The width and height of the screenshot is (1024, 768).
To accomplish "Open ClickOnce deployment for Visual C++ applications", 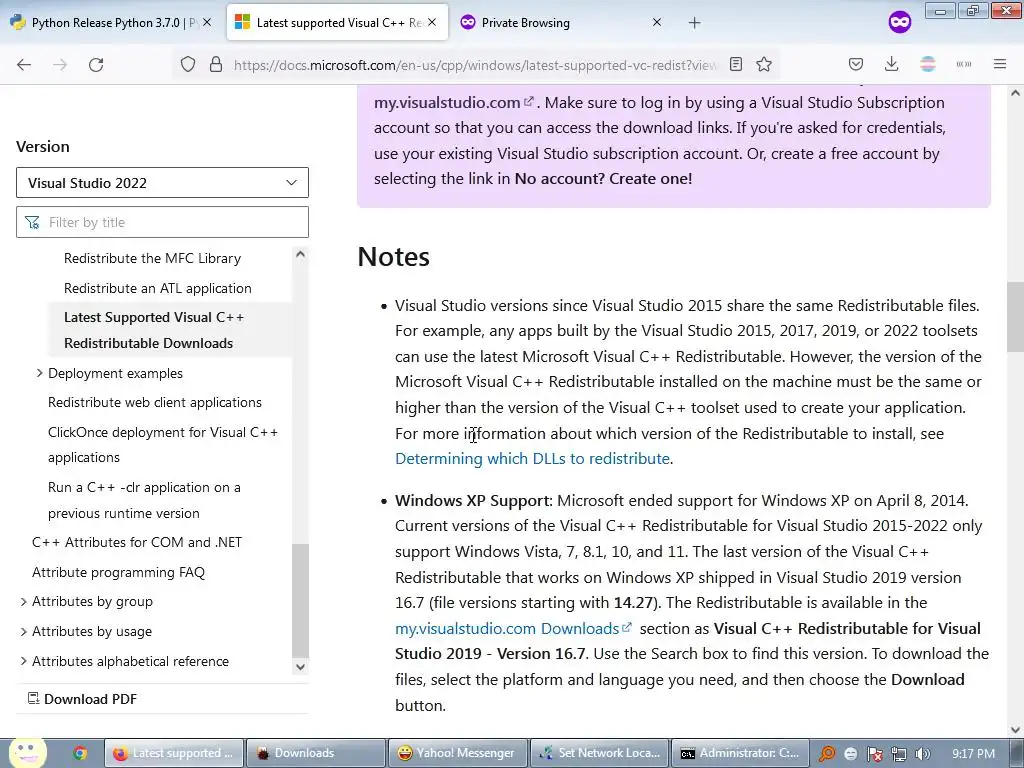I will point(163,445).
